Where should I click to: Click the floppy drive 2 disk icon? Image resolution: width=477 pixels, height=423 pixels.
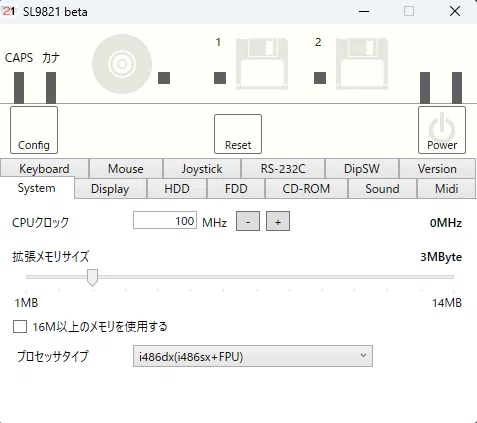coord(362,64)
